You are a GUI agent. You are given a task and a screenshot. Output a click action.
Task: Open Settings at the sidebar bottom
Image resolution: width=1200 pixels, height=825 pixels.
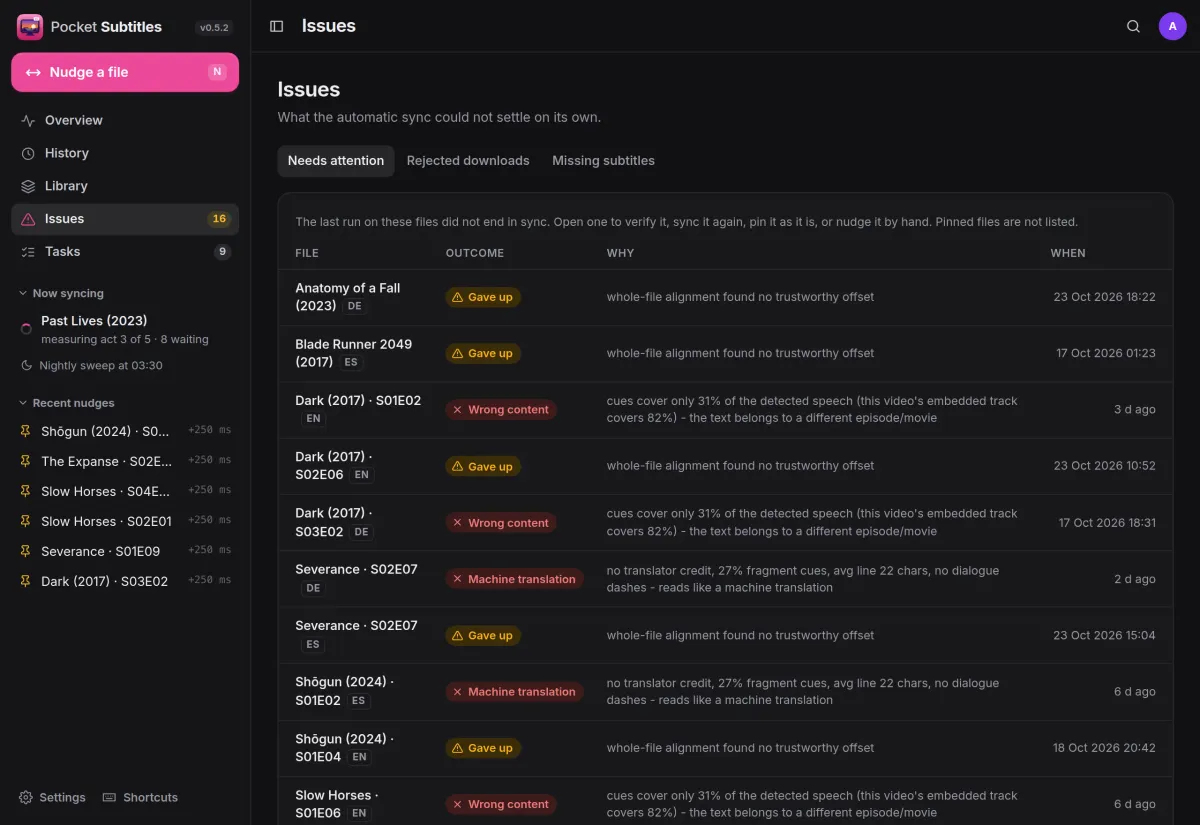click(x=52, y=797)
